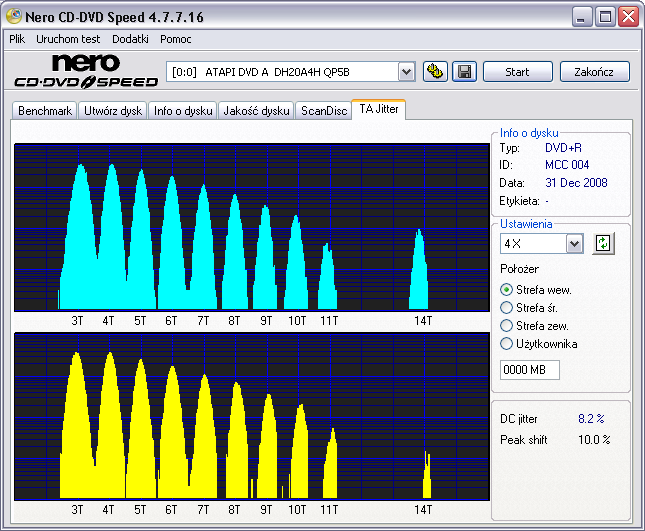Open the Uruchom test menu

[68, 39]
